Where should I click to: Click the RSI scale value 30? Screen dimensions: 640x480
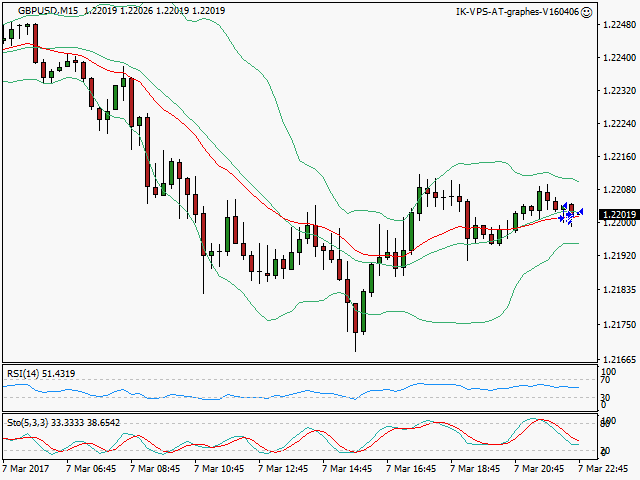tap(605, 398)
